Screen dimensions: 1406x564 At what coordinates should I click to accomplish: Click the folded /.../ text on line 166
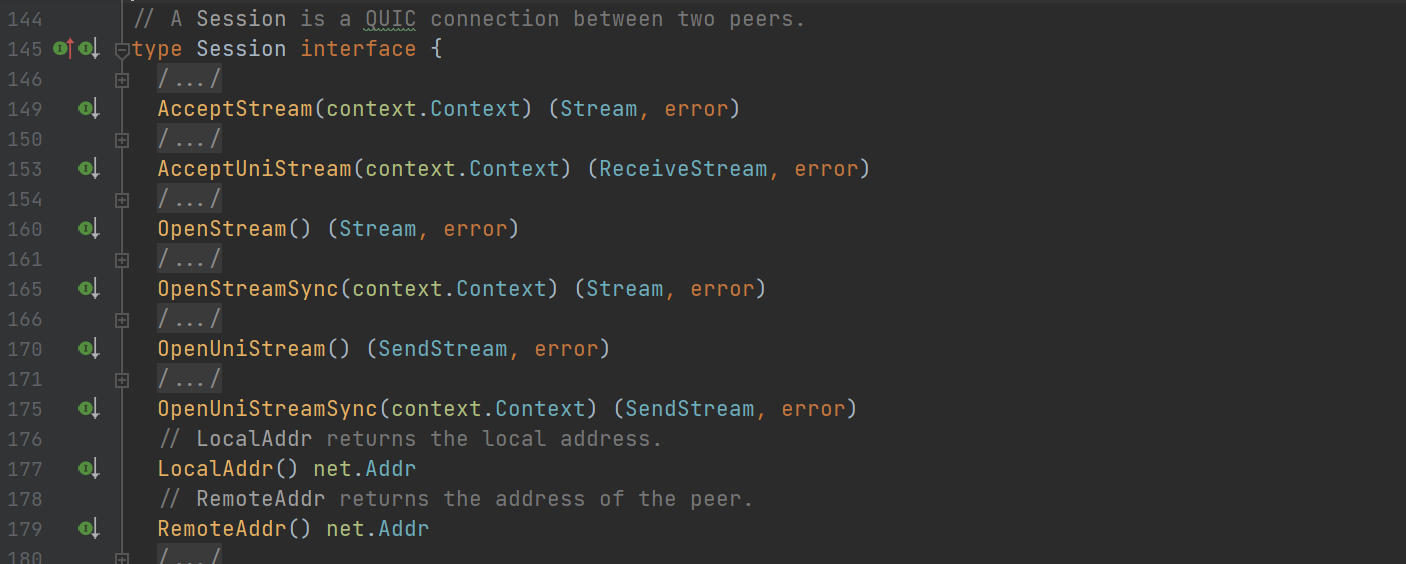(x=189, y=319)
